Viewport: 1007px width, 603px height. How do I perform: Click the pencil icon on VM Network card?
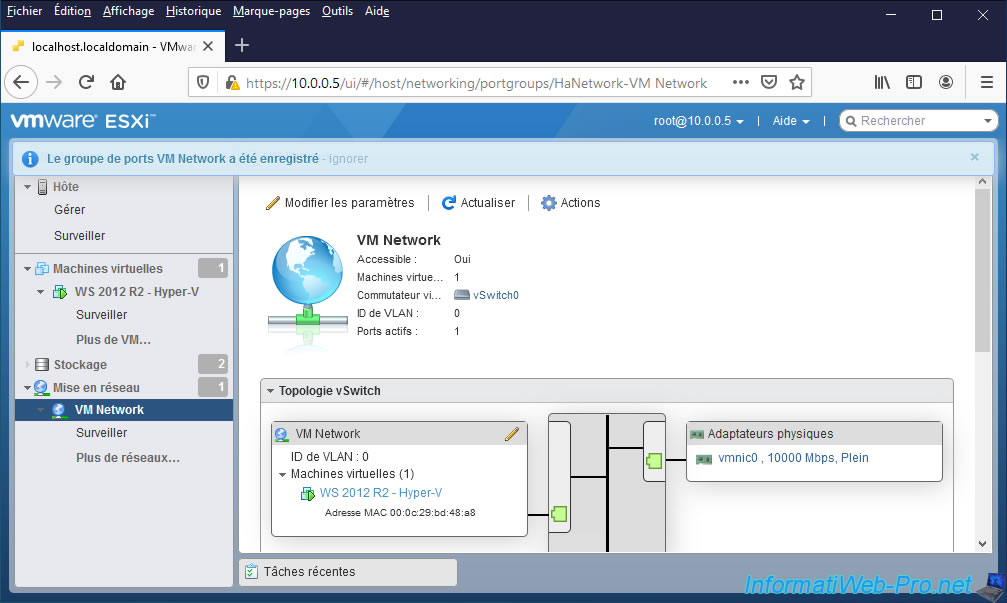tap(511, 434)
